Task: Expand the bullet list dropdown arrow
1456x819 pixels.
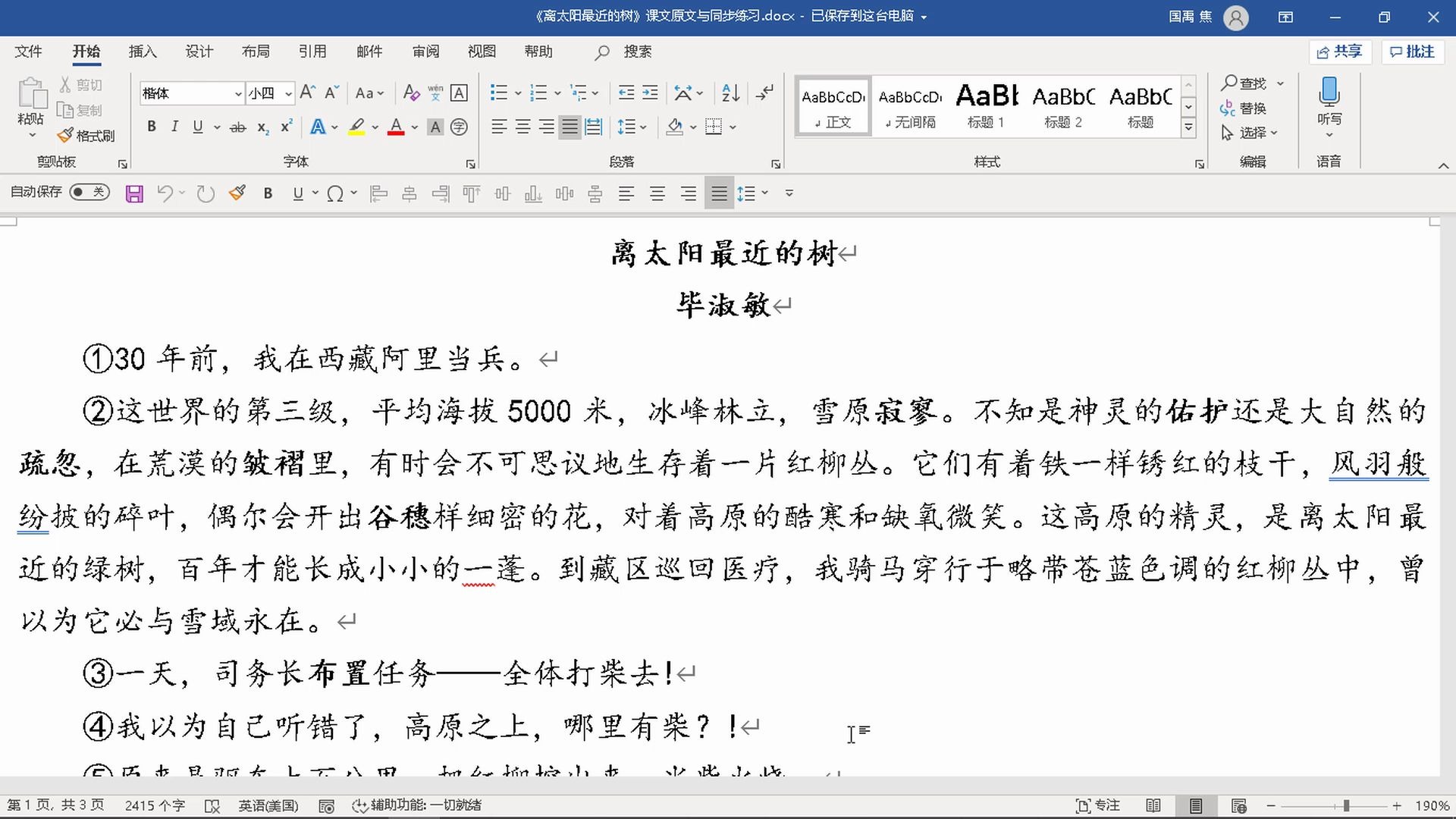Action: click(x=518, y=93)
